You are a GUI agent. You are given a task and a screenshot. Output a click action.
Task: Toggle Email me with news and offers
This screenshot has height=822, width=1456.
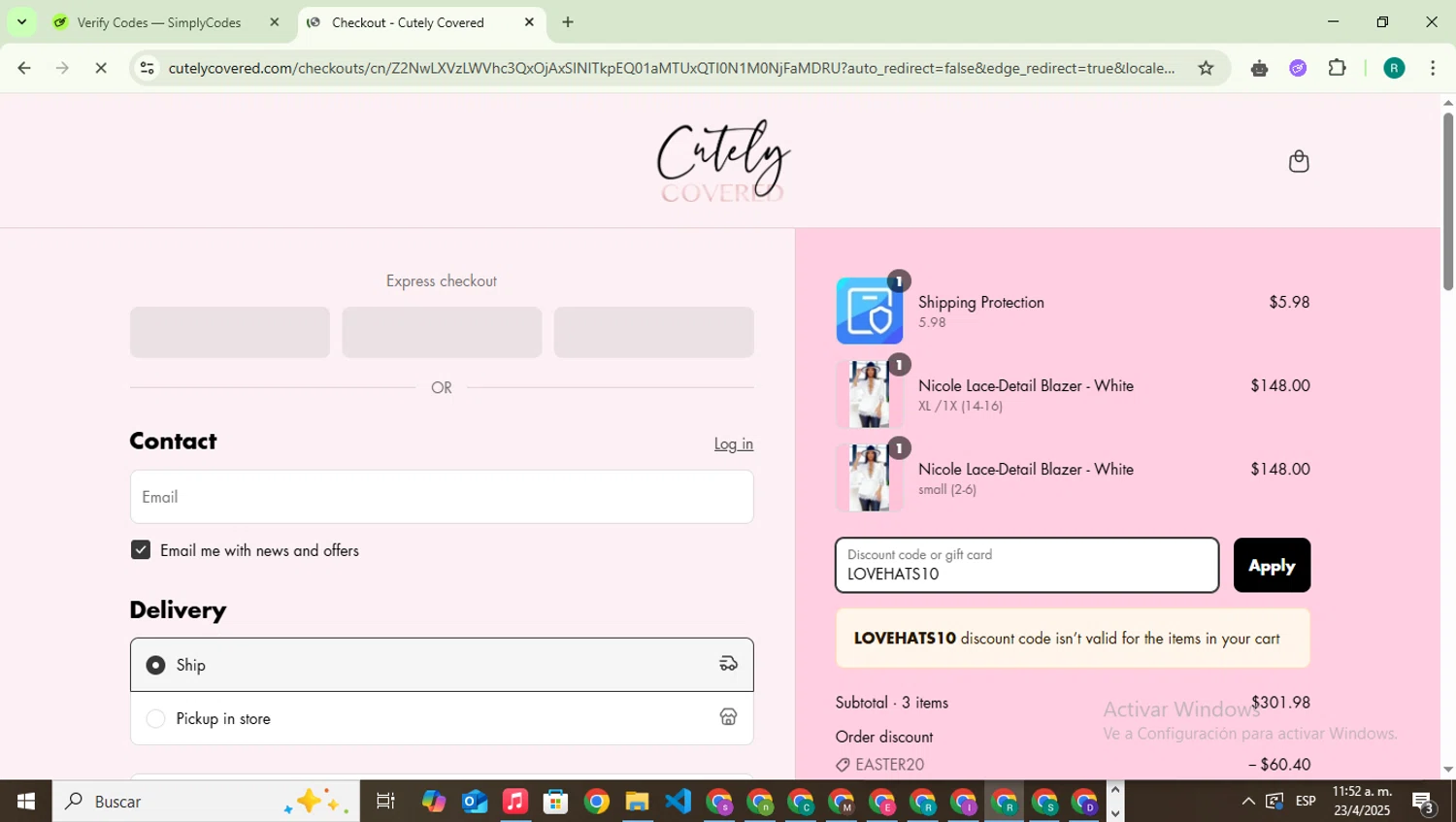pos(141,550)
